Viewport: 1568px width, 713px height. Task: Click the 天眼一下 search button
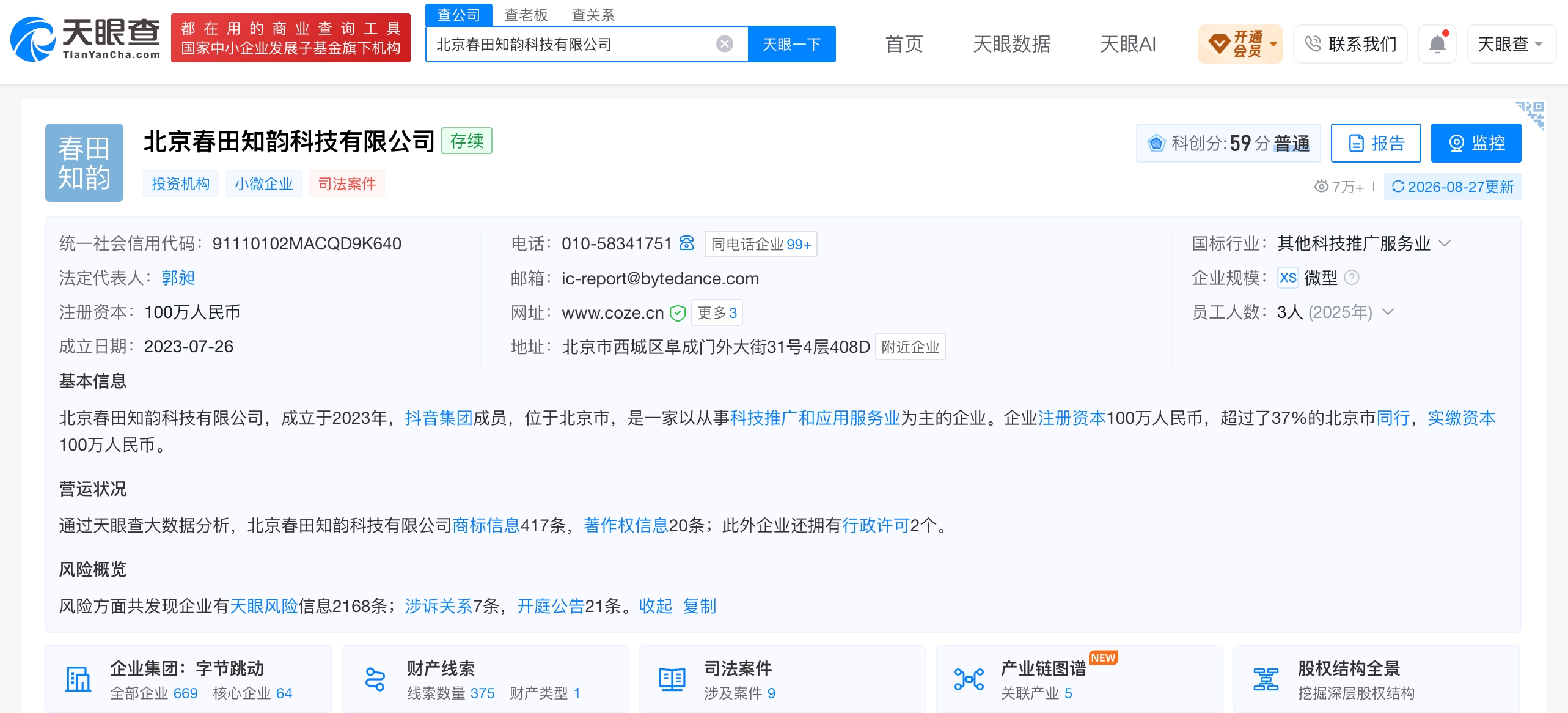[792, 44]
